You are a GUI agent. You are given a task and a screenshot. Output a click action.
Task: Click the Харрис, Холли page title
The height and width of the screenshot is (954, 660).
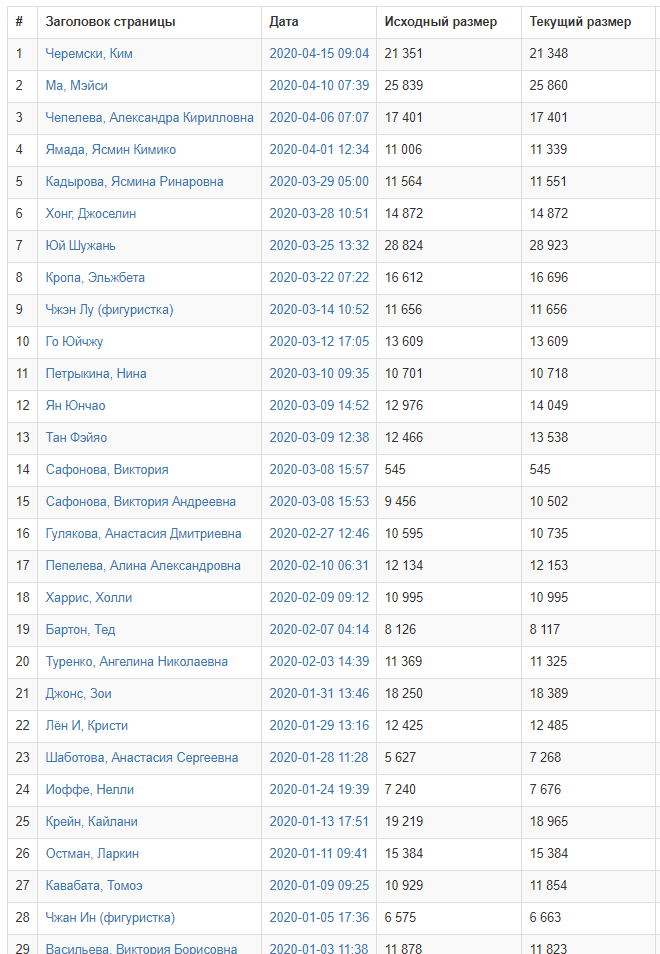coord(89,598)
